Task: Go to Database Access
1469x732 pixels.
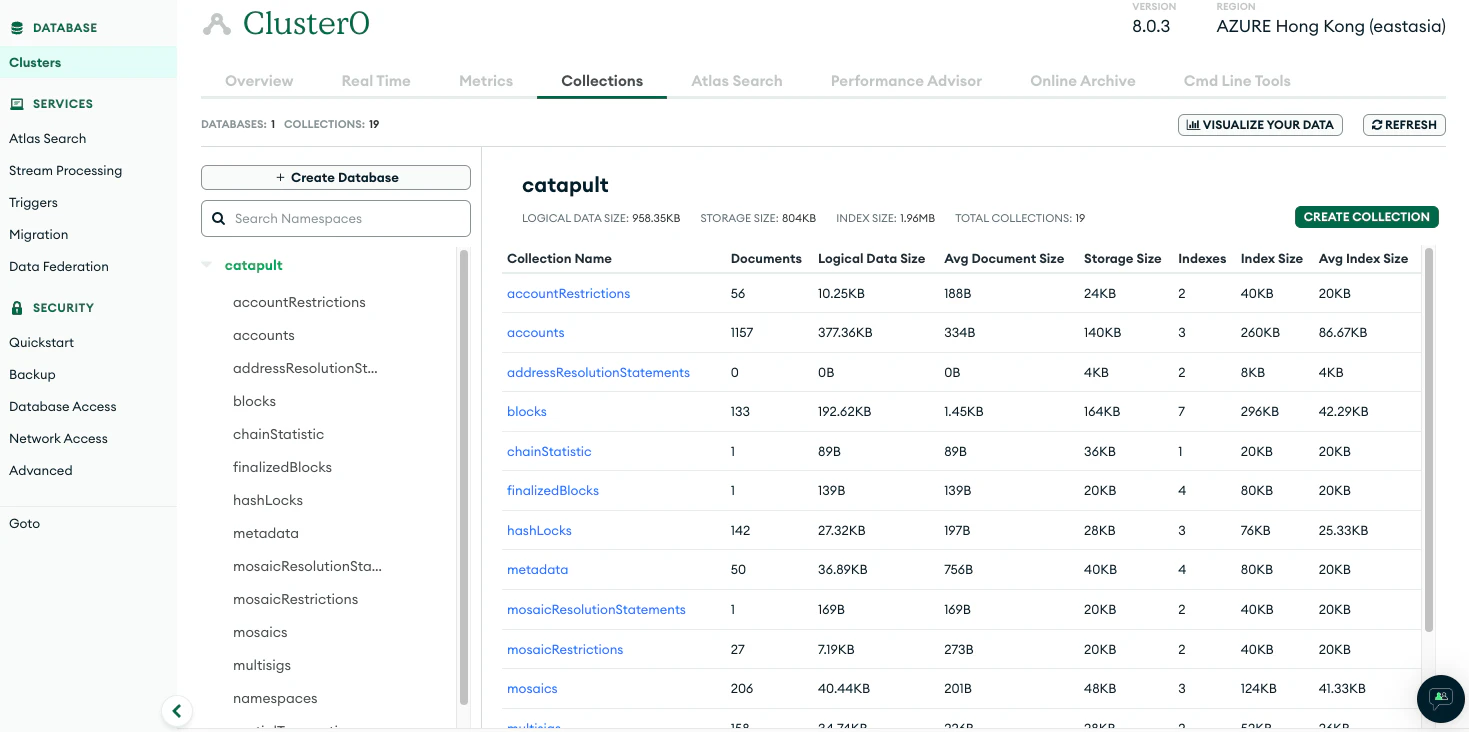Action: pyautogui.click(x=63, y=407)
